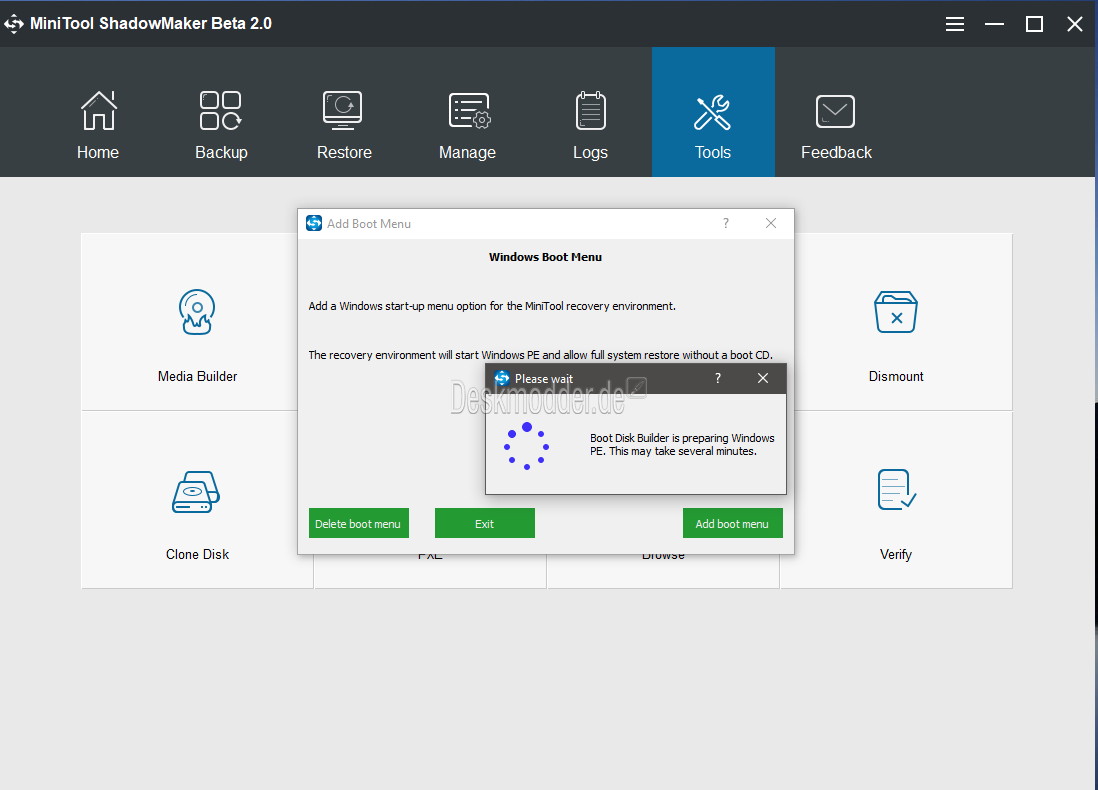View the Logs tab
The image size is (1098, 790).
pyautogui.click(x=590, y=112)
